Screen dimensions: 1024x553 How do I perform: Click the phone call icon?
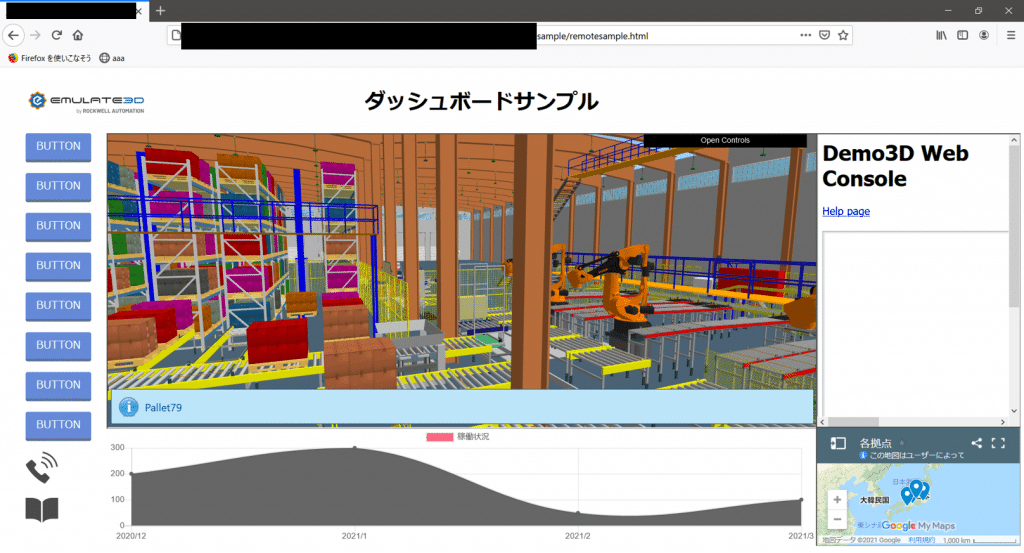42,467
